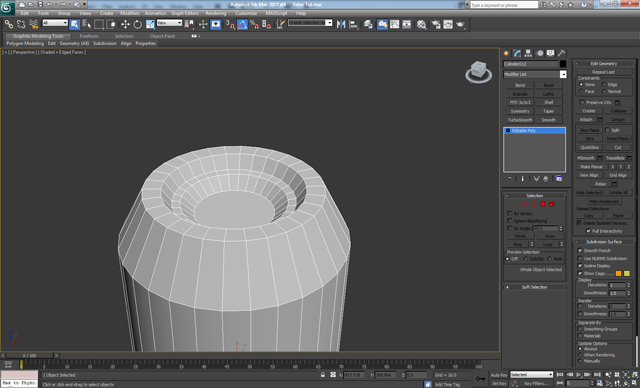Open the Modifier List dropdown
This screenshot has width=640, height=388.
563,74
